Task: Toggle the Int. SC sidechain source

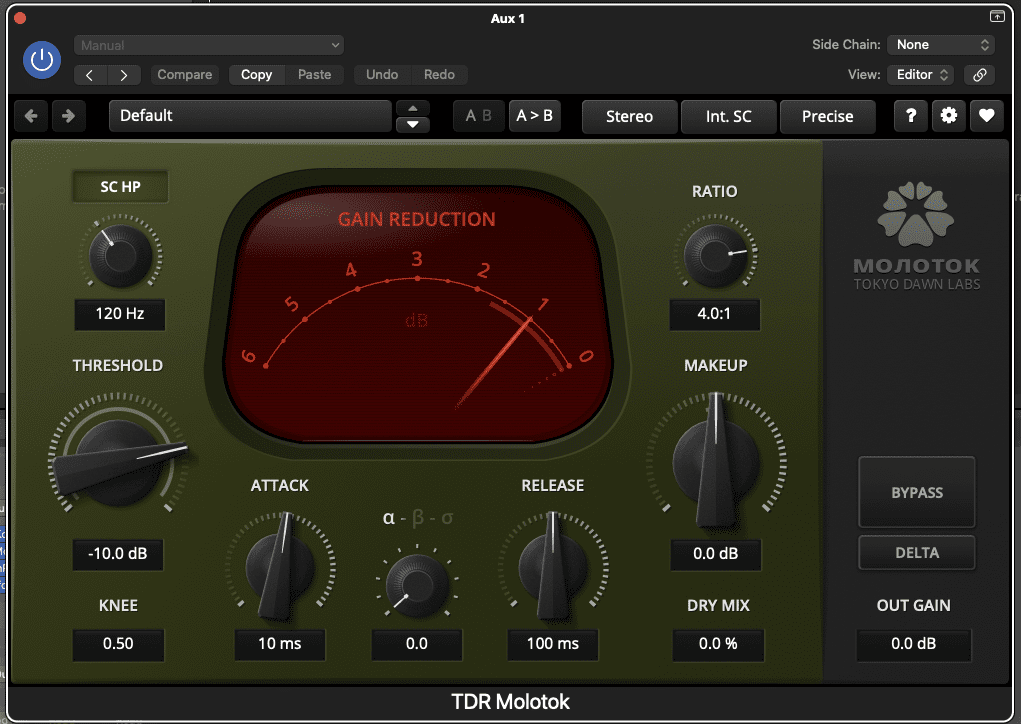Action: (729, 117)
